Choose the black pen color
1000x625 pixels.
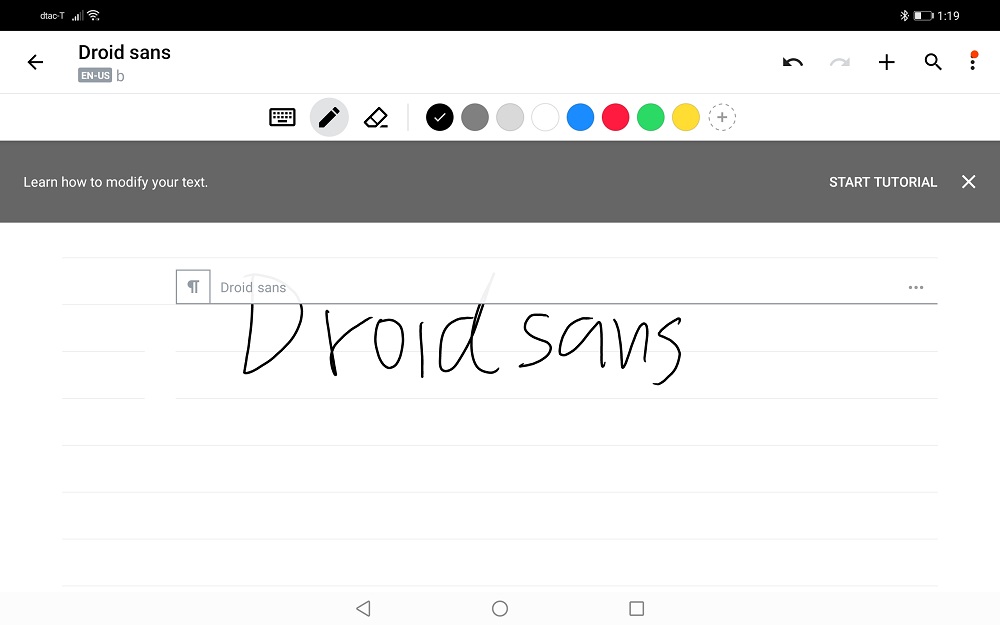pyautogui.click(x=439, y=117)
